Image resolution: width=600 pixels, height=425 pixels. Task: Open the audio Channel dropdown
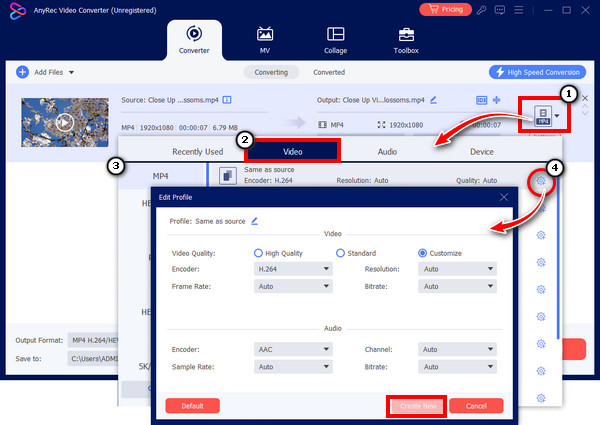click(457, 349)
